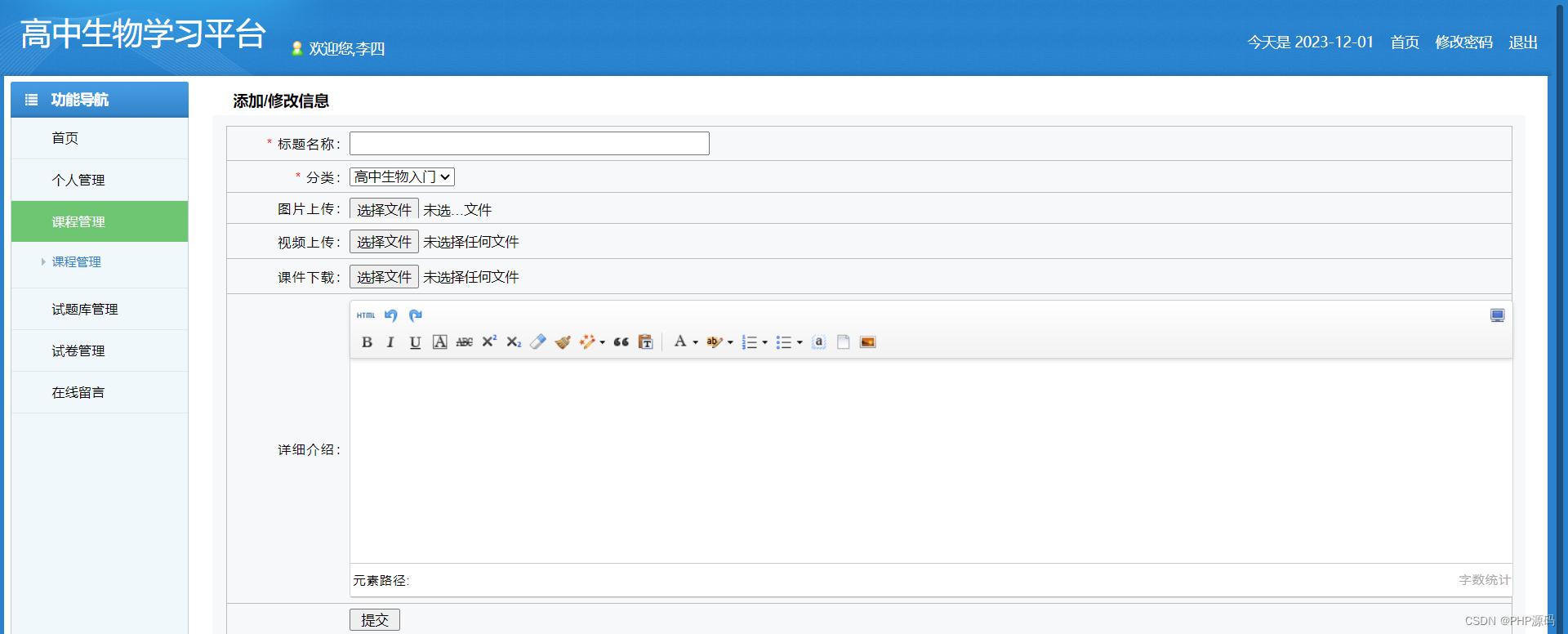Image resolution: width=1568 pixels, height=634 pixels.
Task: Open the 分类 category dropdown
Action: [x=402, y=176]
